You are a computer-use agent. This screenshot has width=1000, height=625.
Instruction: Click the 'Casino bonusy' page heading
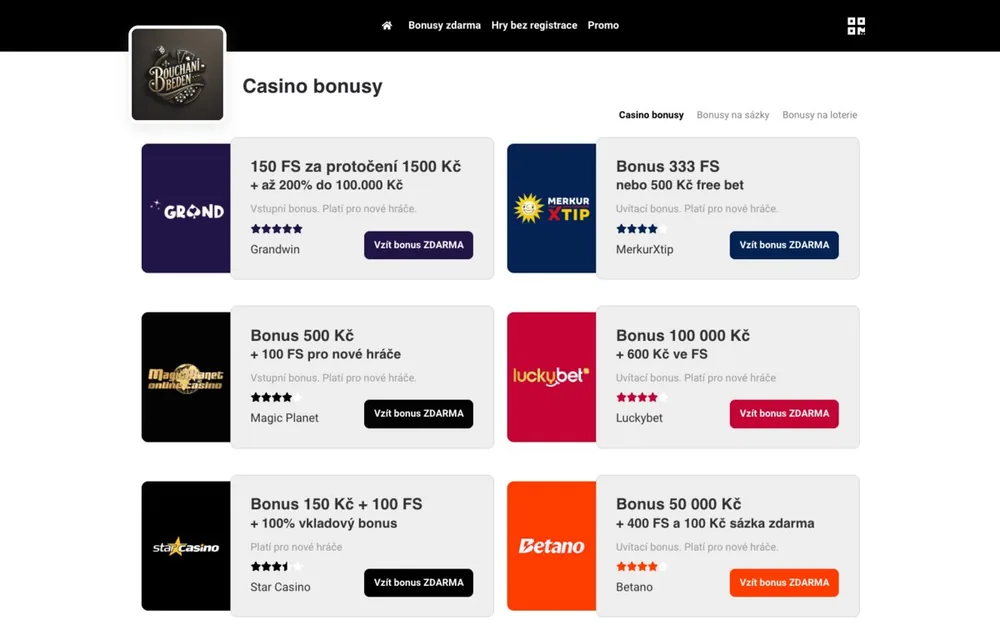pos(312,86)
